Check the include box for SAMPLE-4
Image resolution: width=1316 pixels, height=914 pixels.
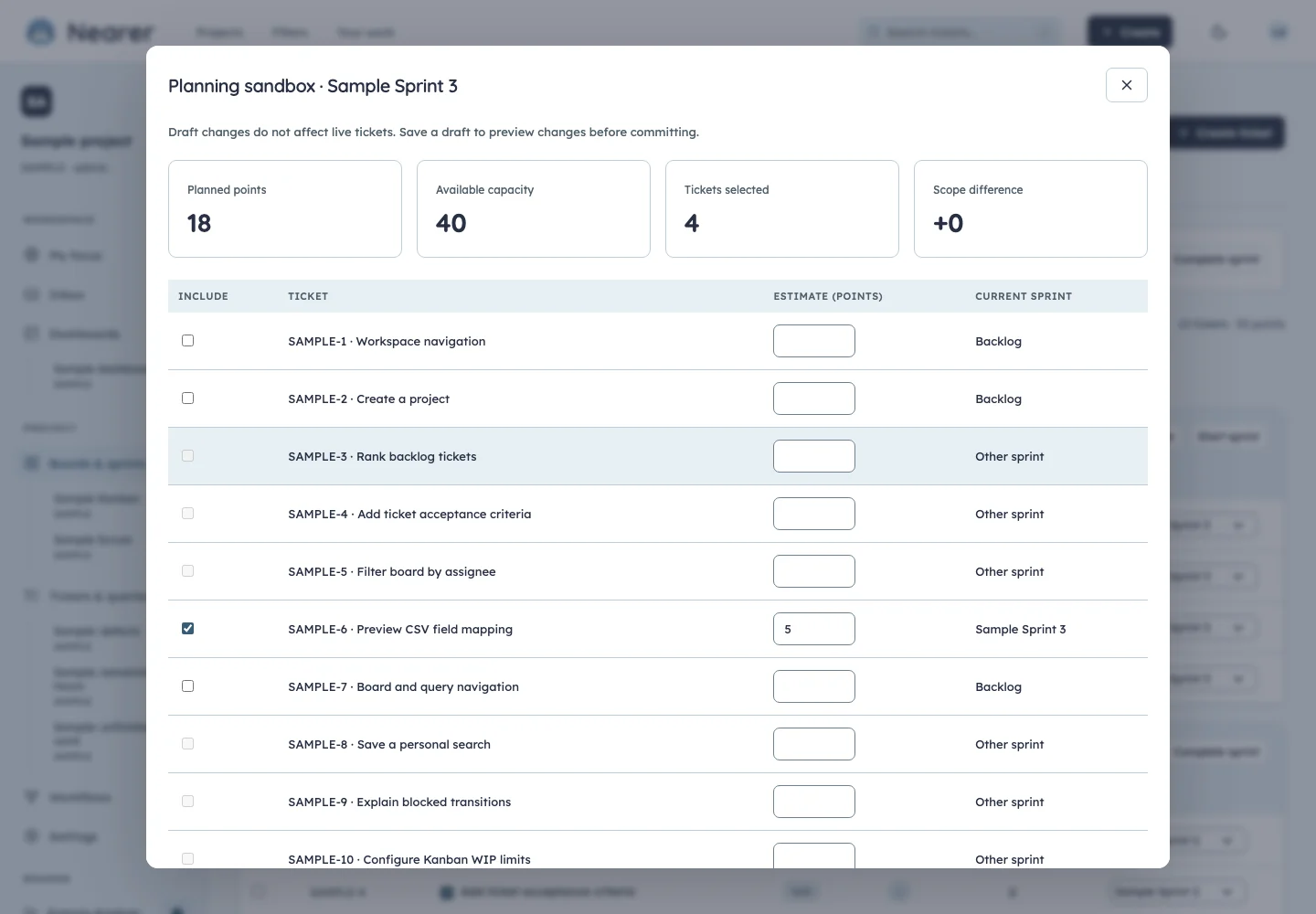187,513
